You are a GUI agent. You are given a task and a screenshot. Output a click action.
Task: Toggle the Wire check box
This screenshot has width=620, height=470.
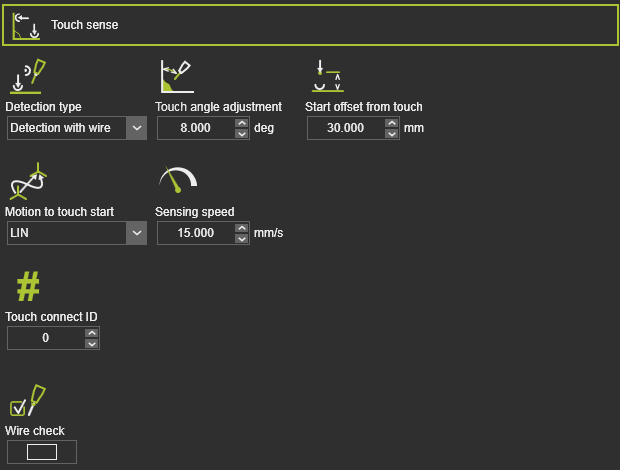click(x=41, y=452)
